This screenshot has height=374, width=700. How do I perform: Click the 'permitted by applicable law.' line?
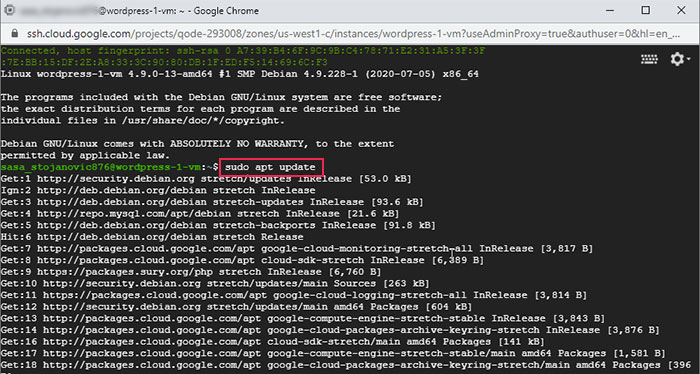pos(85,155)
